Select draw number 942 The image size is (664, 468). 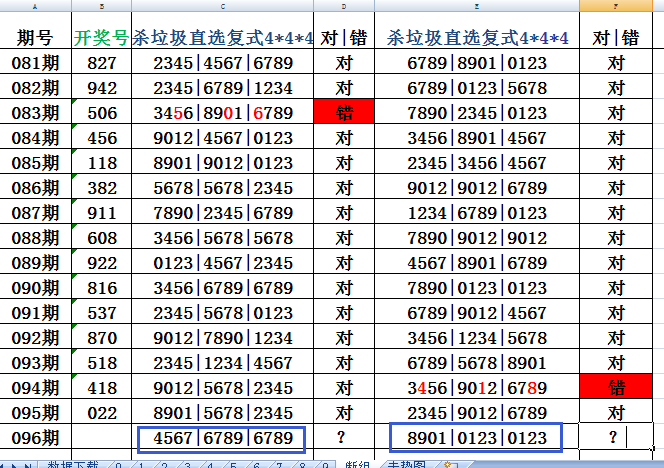pyautogui.click(x=102, y=88)
